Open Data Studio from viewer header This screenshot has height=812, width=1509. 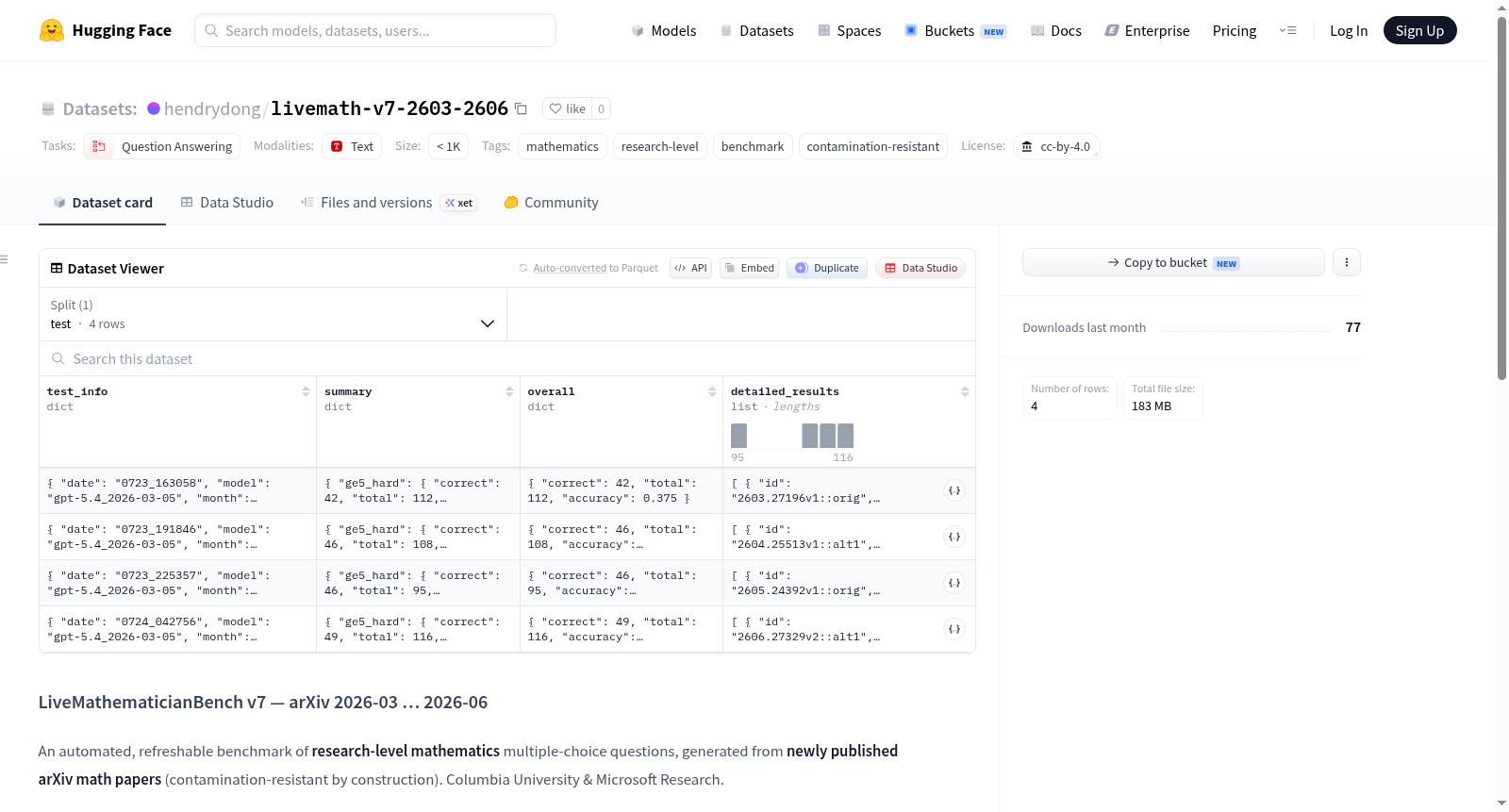(920, 268)
